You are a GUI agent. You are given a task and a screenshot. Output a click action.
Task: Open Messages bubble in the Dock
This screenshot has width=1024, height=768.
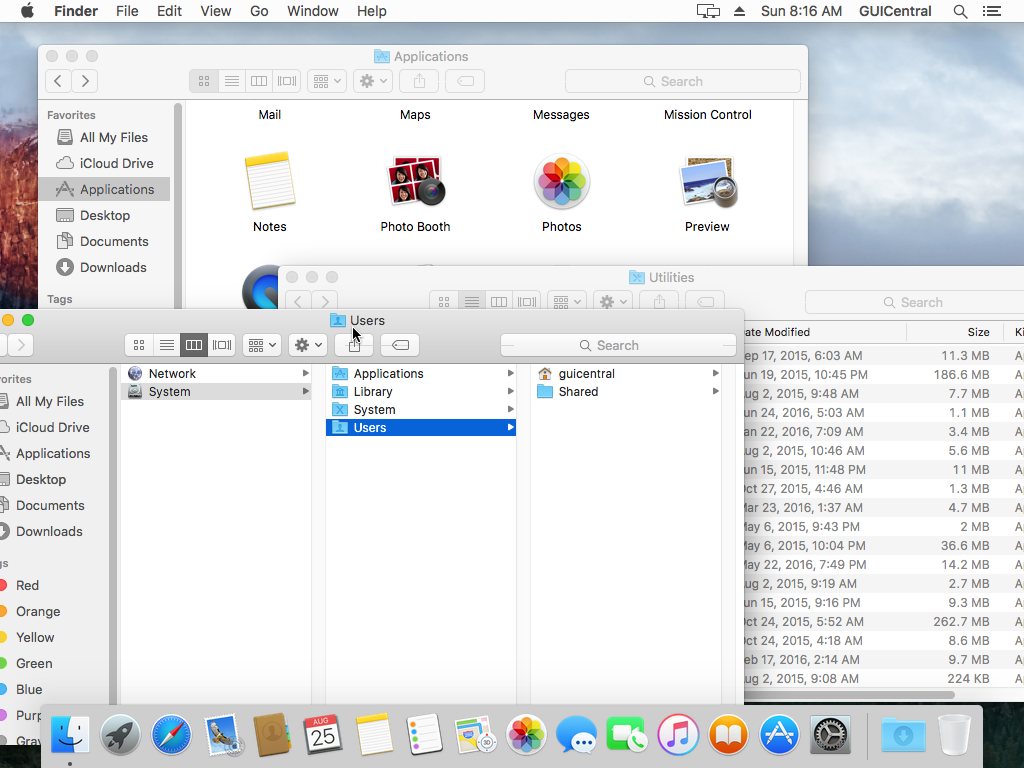(x=576, y=735)
